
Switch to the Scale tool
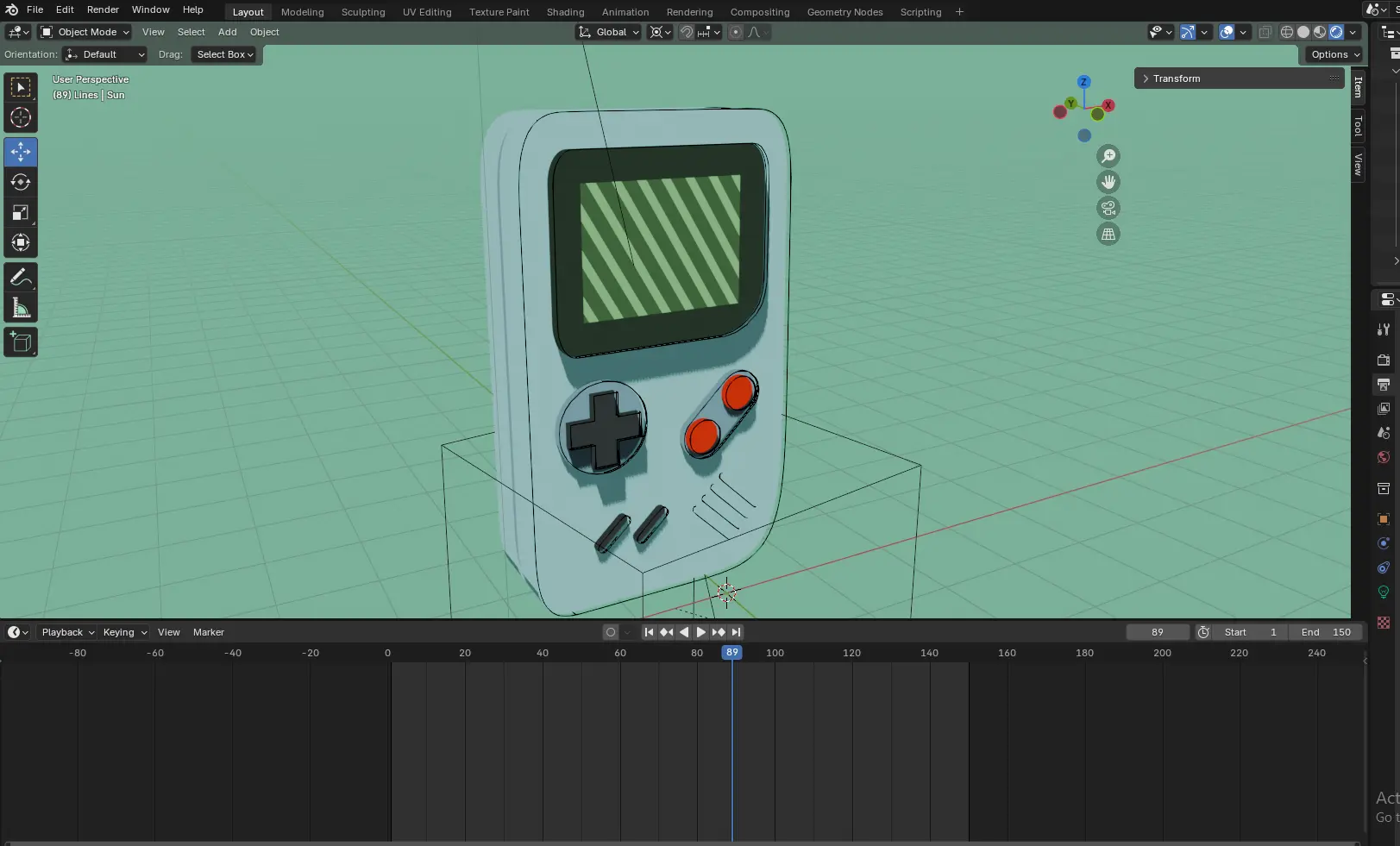(x=21, y=212)
